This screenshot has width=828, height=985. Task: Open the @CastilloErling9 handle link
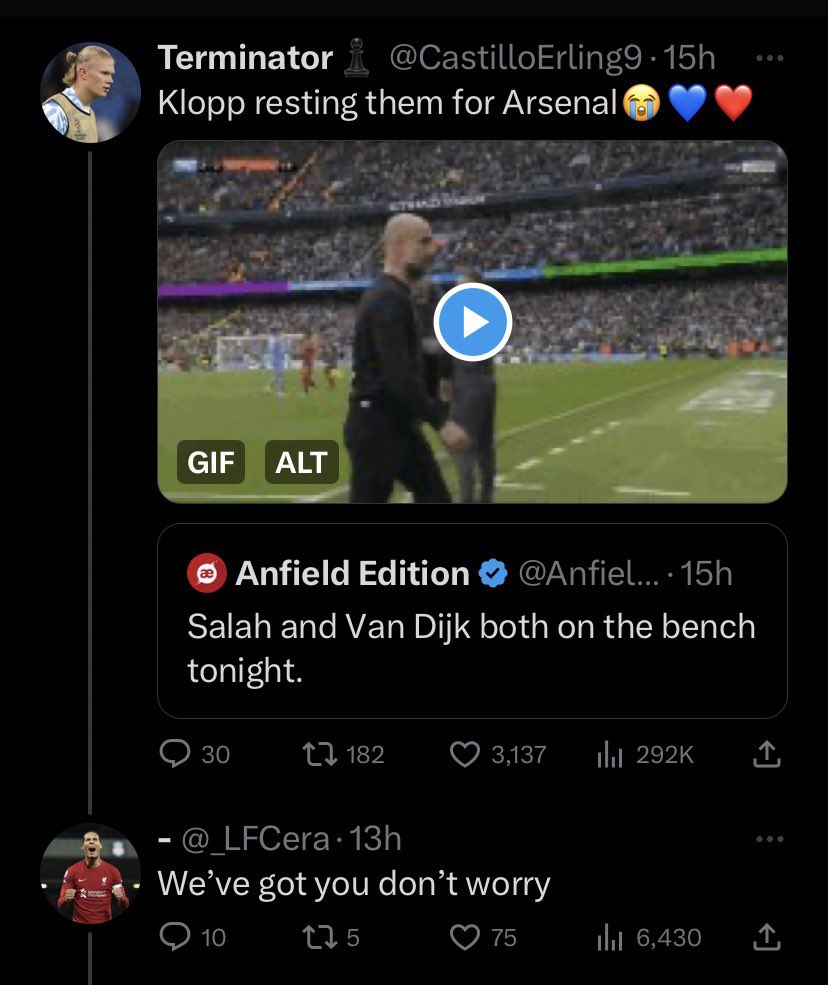click(x=514, y=58)
